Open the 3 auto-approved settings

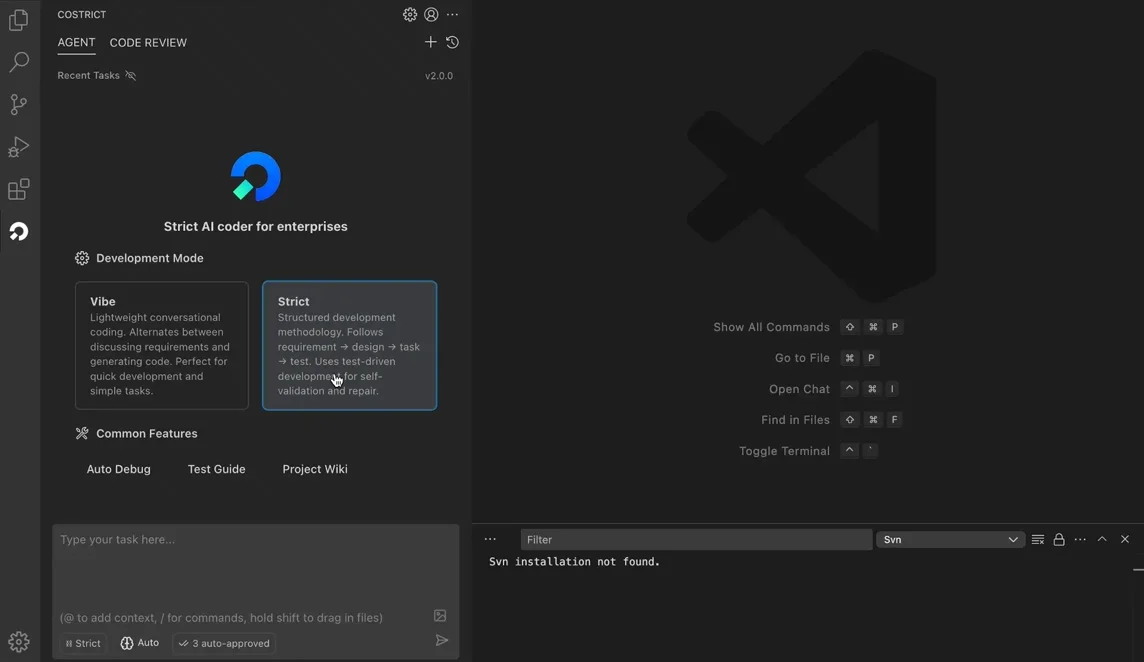point(224,643)
